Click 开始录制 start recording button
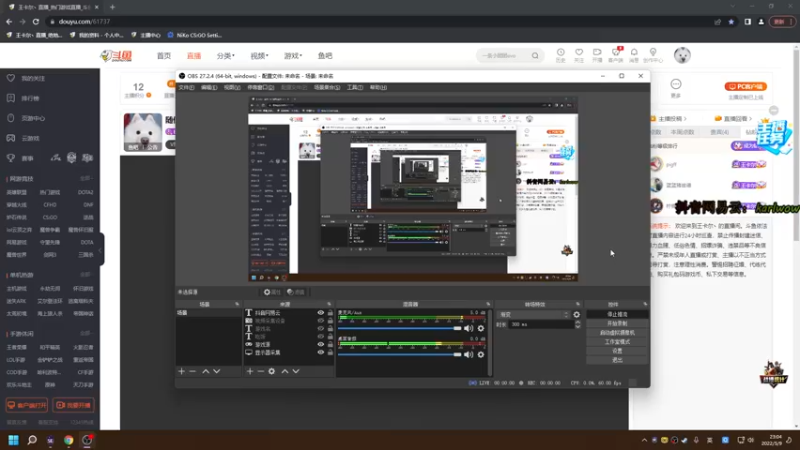This screenshot has width=800, height=450. 617,323
